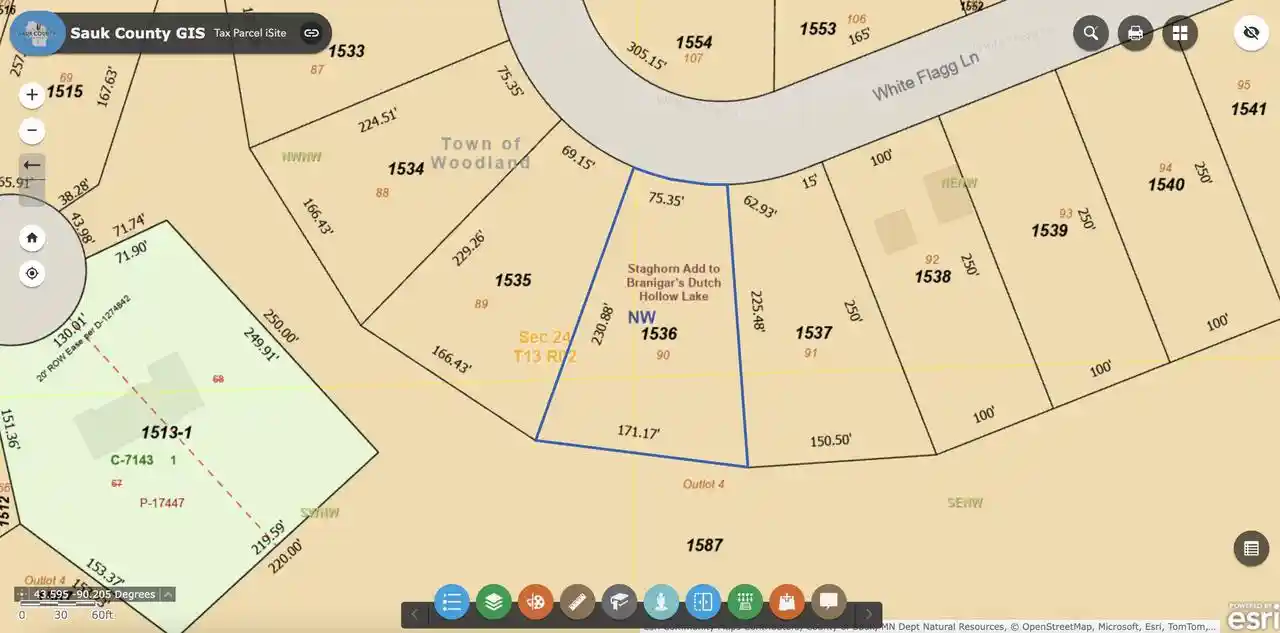Toggle the visibility eye-slash button
Screen dimensions: 1280x633
point(1250,33)
